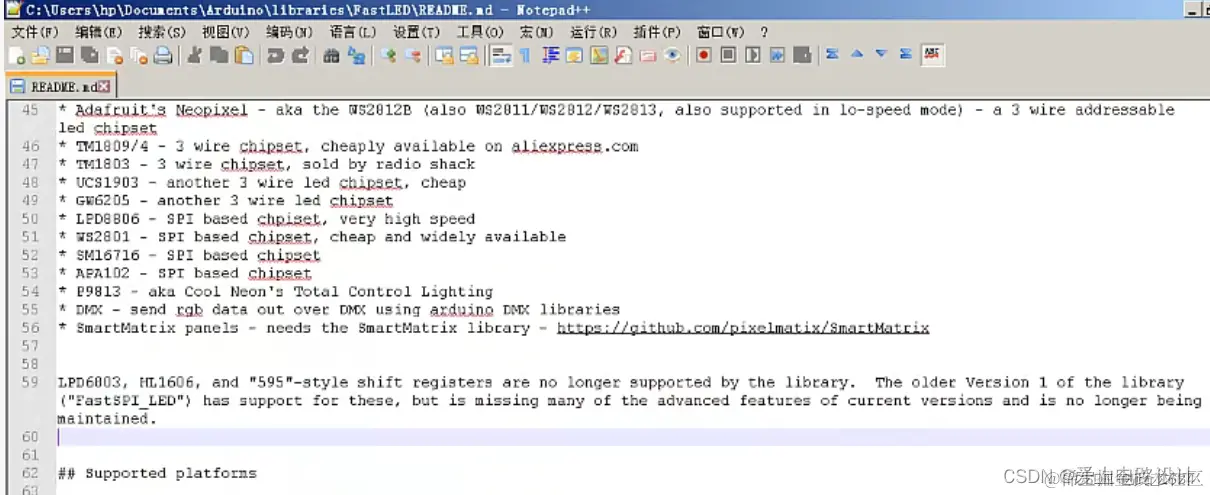The image size is (1210, 495).
Task: Click the Save All toolbar icon
Action: pos(90,55)
